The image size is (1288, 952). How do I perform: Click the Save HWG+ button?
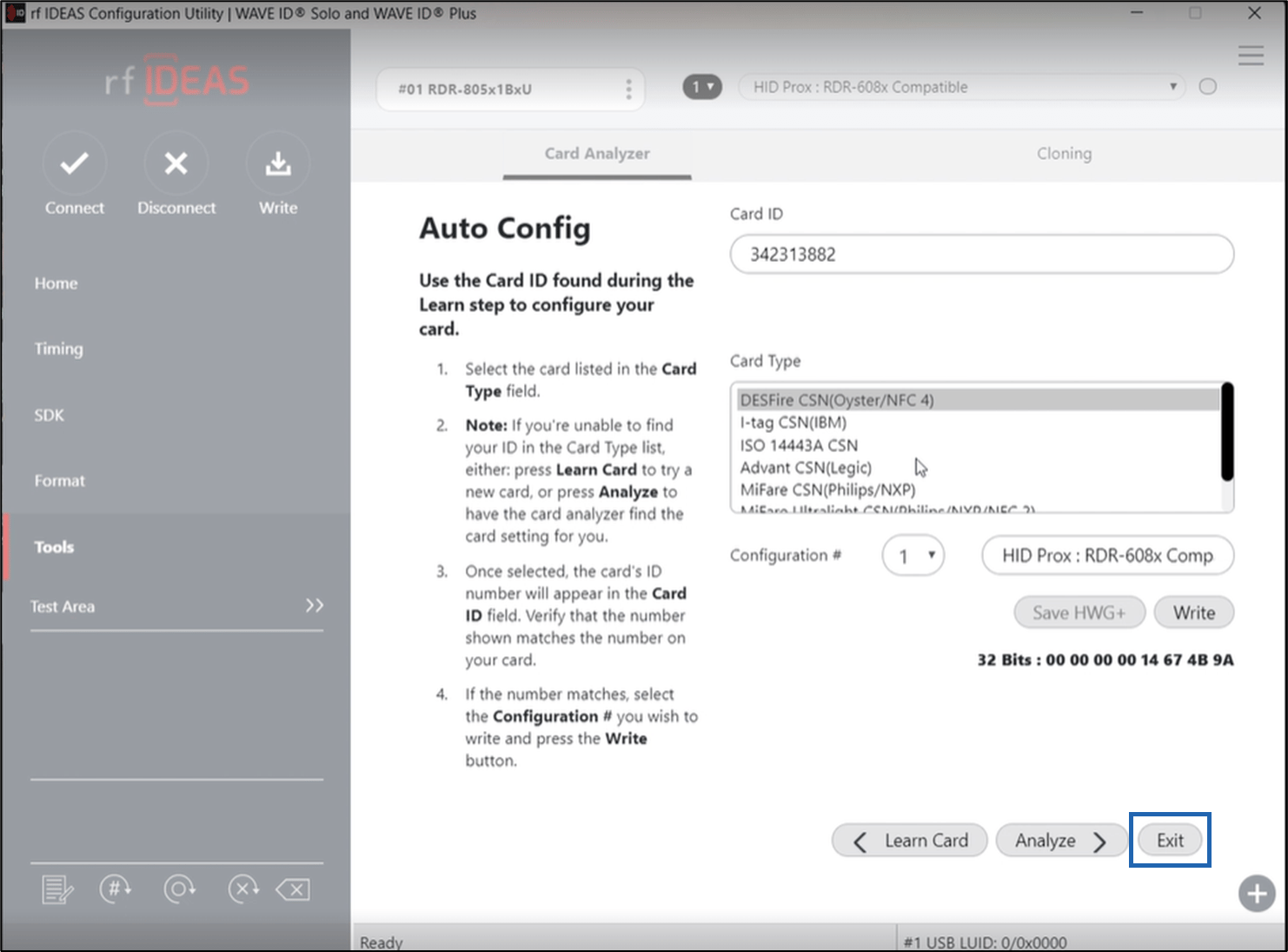1079,613
